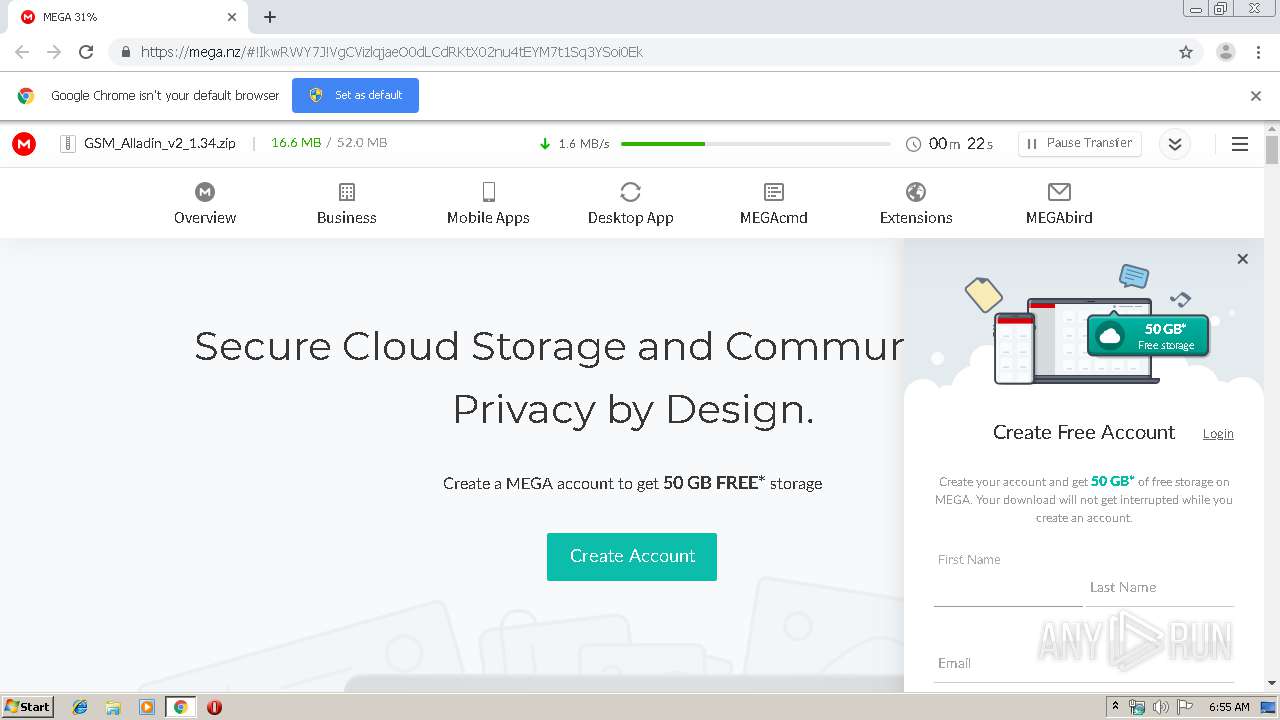Open a new browser tab
The width and height of the screenshot is (1280, 720).
click(x=270, y=17)
